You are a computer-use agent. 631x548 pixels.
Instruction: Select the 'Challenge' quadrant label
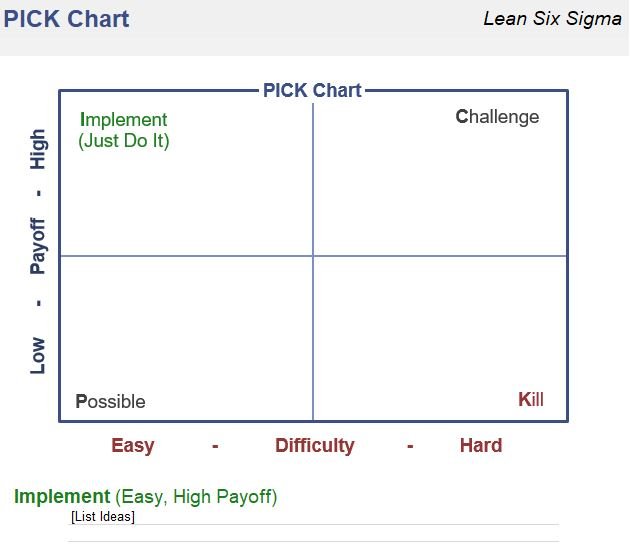[497, 117]
